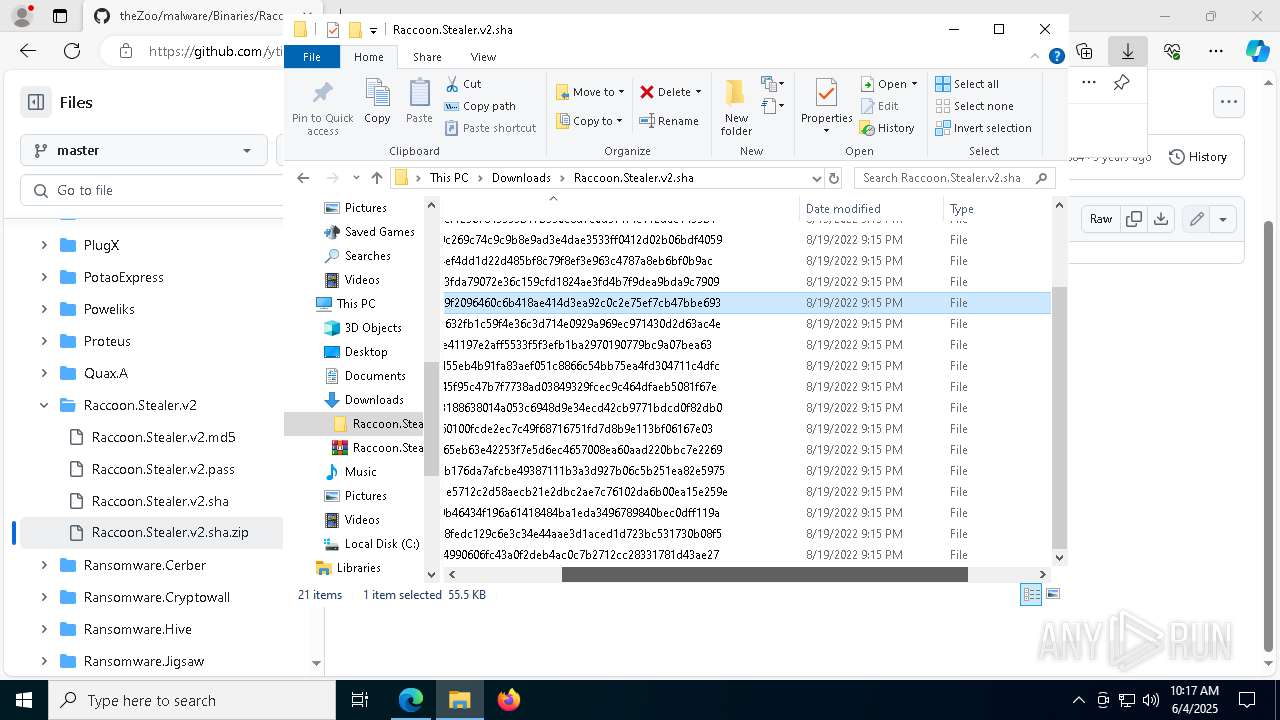Select Cut in the Clipboard group

click(463, 84)
